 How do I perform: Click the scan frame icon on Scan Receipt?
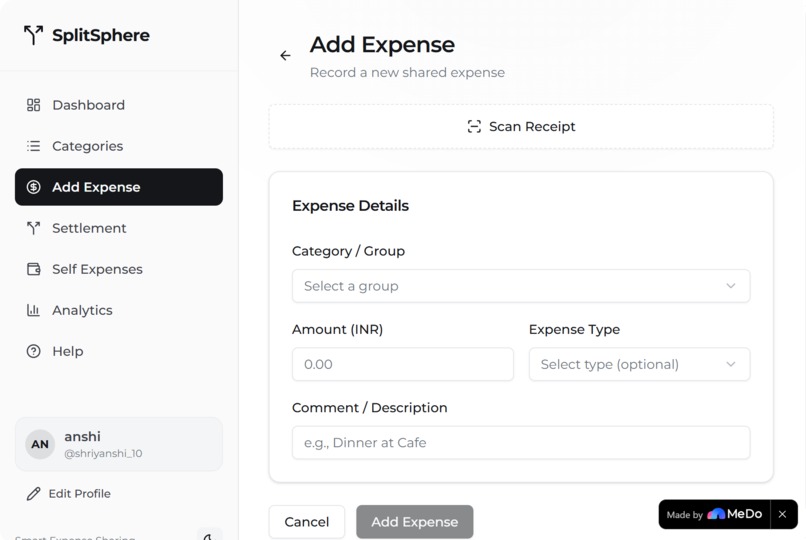click(474, 126)
